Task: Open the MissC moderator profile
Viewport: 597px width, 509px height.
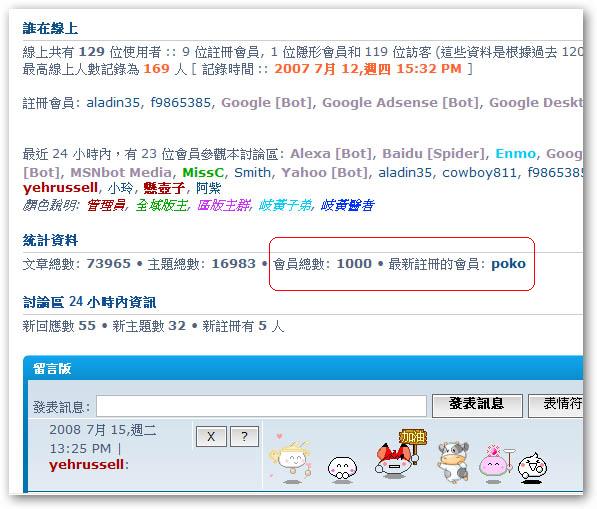Action: pos(203,172)
